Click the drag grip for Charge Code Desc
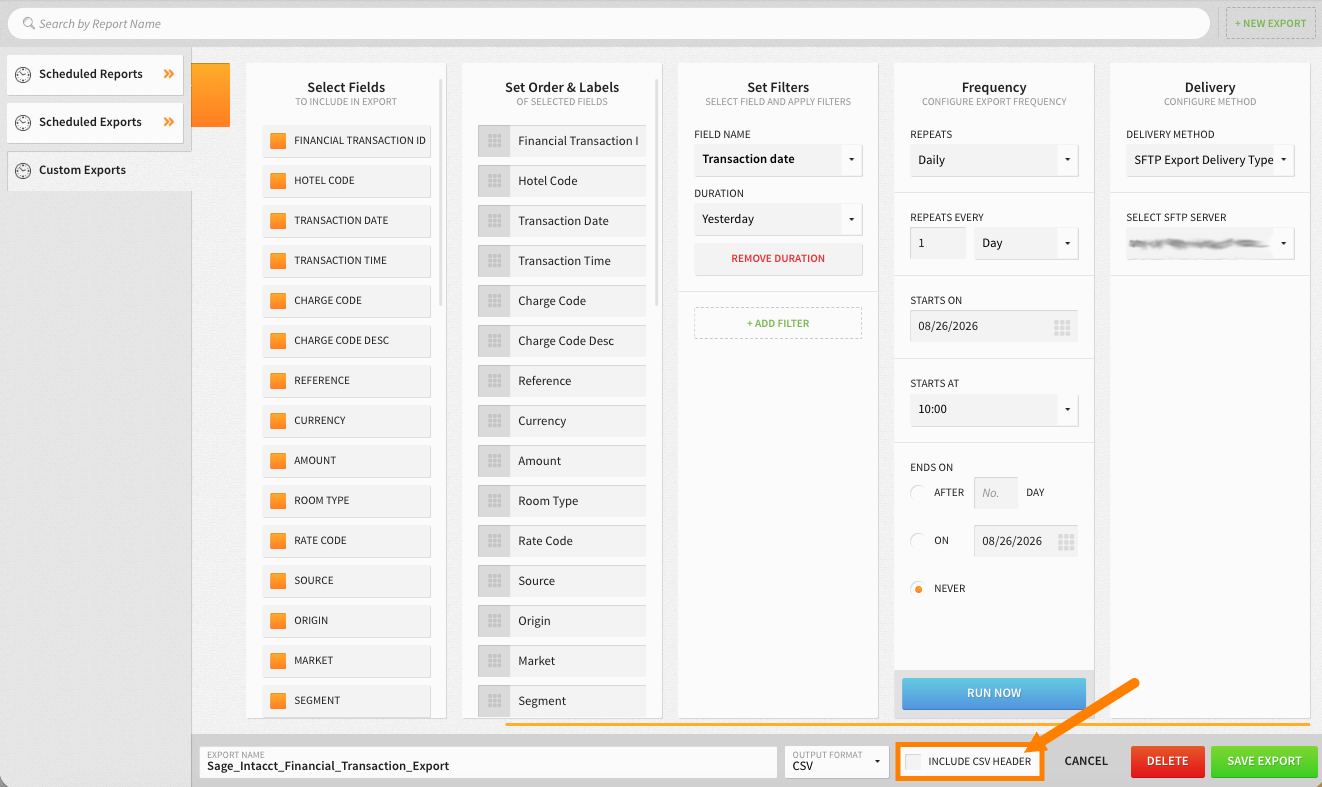This screenshot has height=787, width=1322. [493, 341]
